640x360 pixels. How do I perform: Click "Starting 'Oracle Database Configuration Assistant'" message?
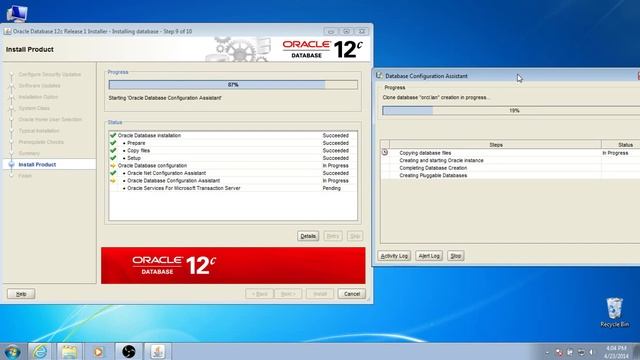[x=165, y=98]
